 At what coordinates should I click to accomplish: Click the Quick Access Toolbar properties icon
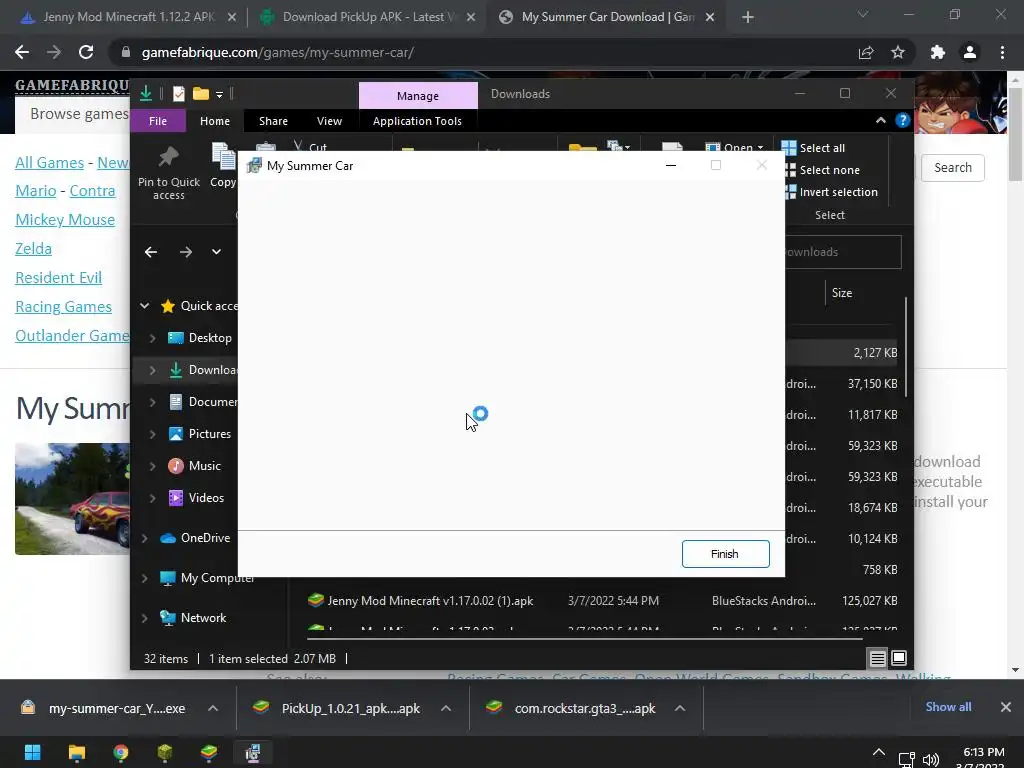click(x=178, y=94)
